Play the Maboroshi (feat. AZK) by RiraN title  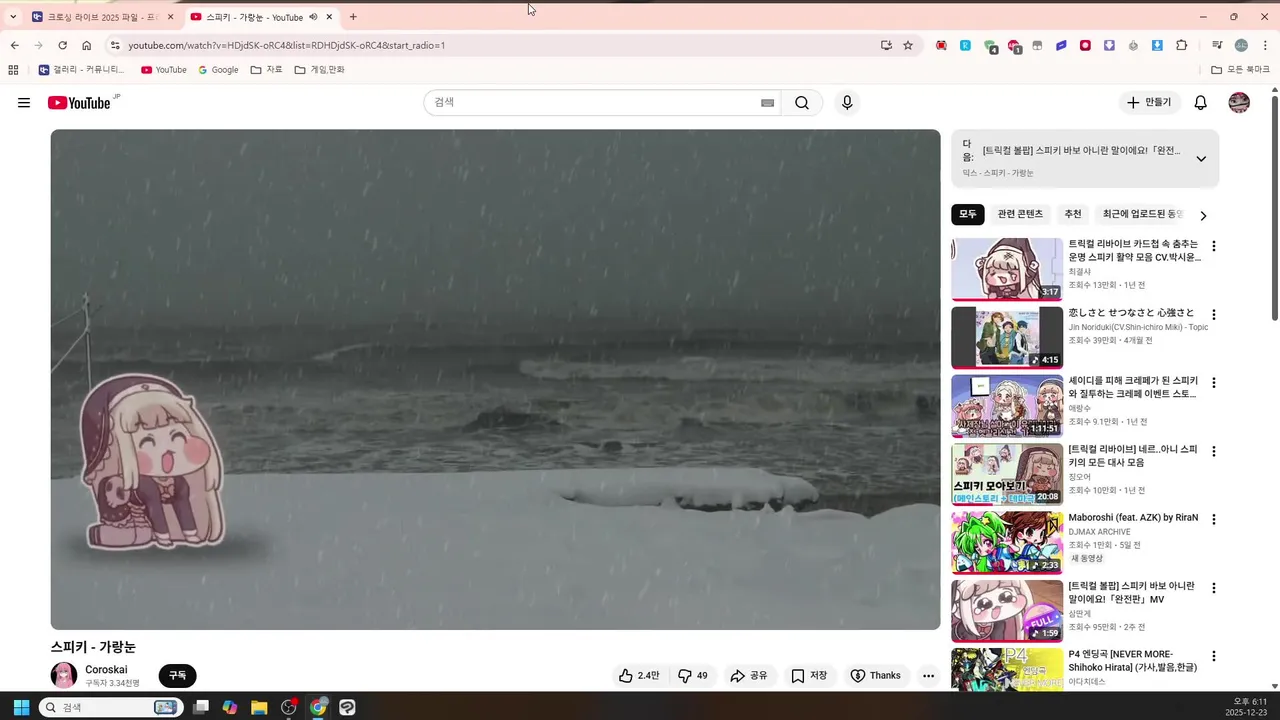(x=1133, y=518)
